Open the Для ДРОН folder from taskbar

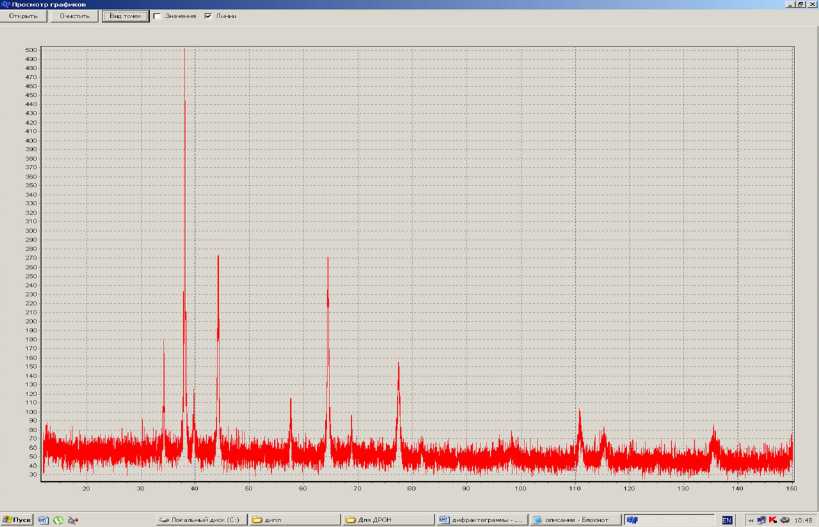tap(386, 520)
